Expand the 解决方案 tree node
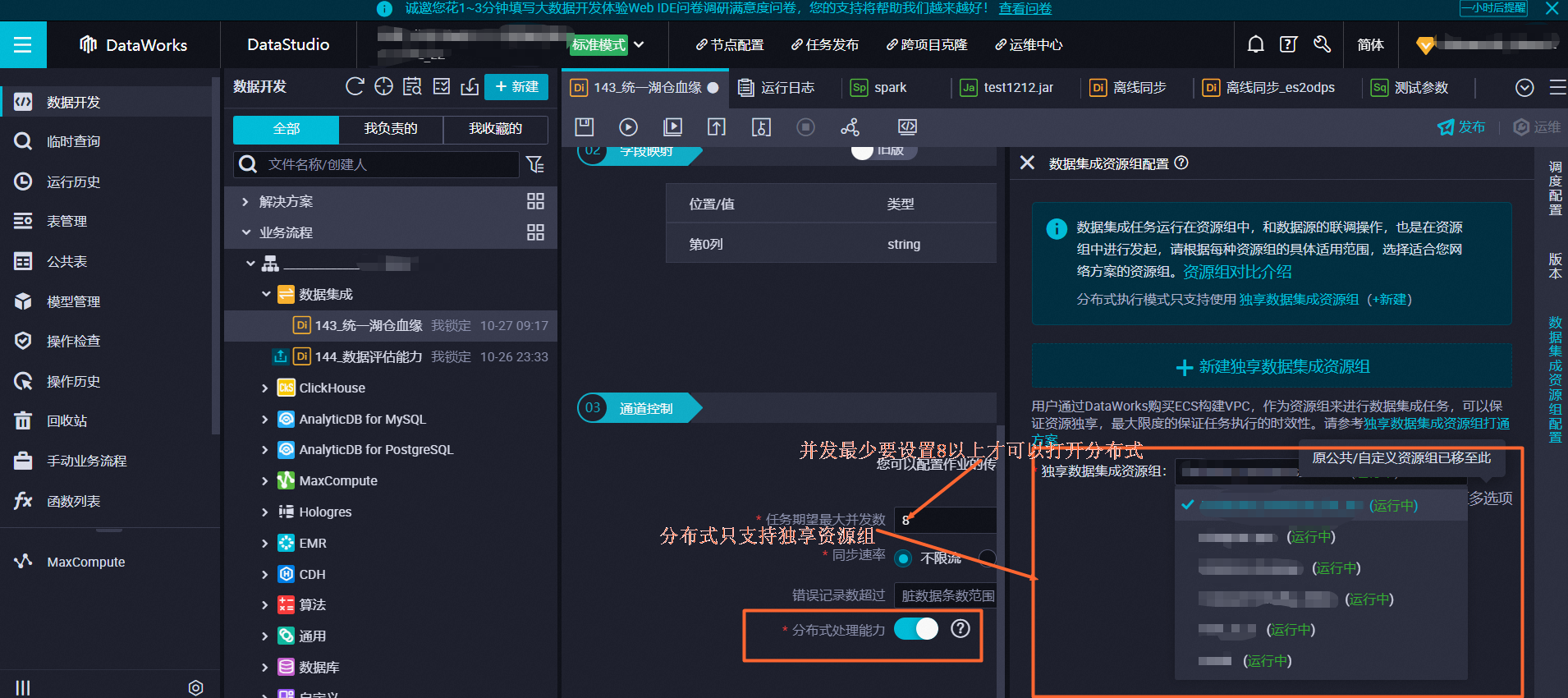The height and width of the screenshot is (698, 1568). [x=245, y=201]
